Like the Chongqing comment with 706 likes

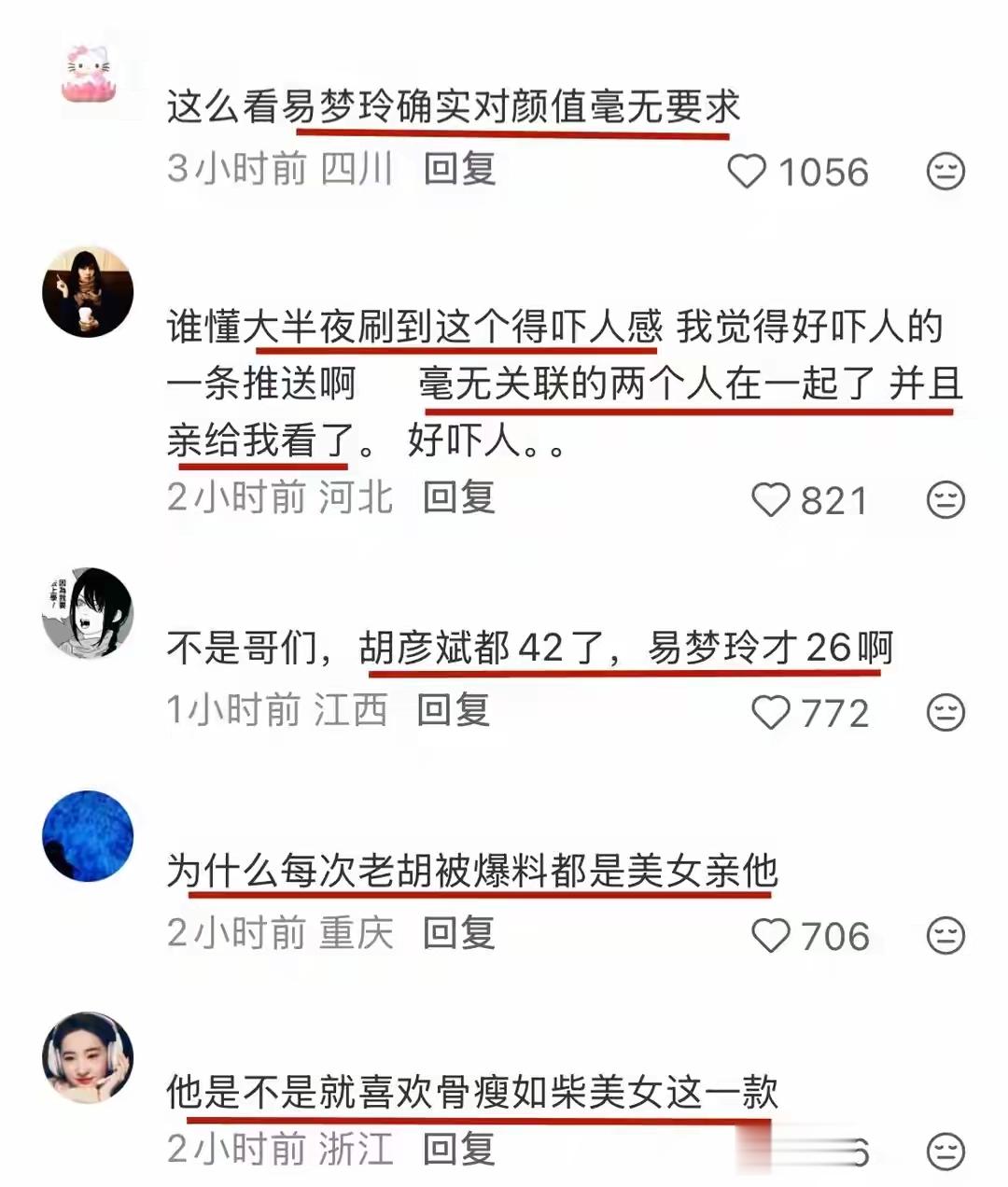point(771,936)
